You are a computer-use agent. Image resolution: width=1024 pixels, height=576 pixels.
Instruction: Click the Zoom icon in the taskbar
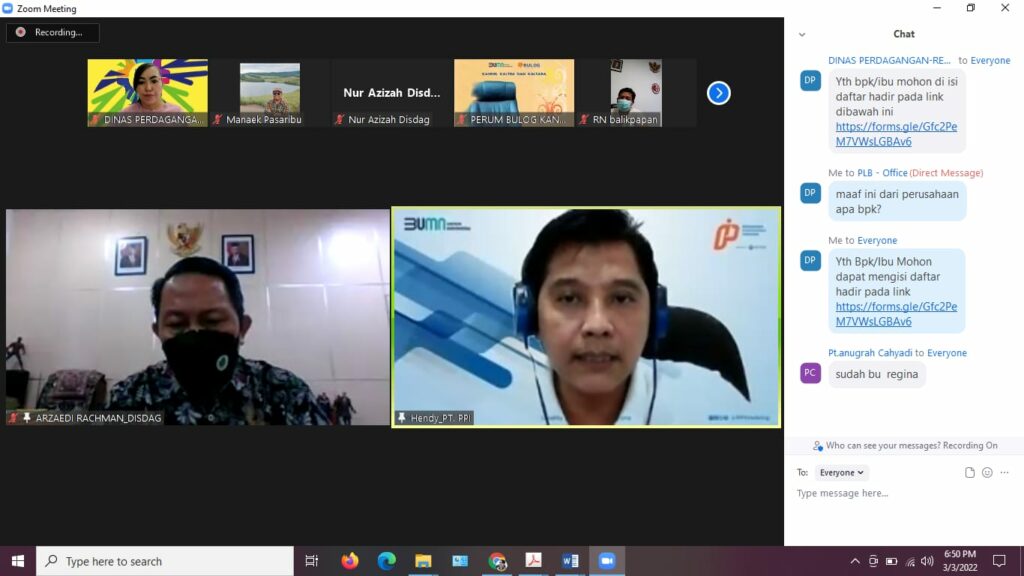point(606,561)
